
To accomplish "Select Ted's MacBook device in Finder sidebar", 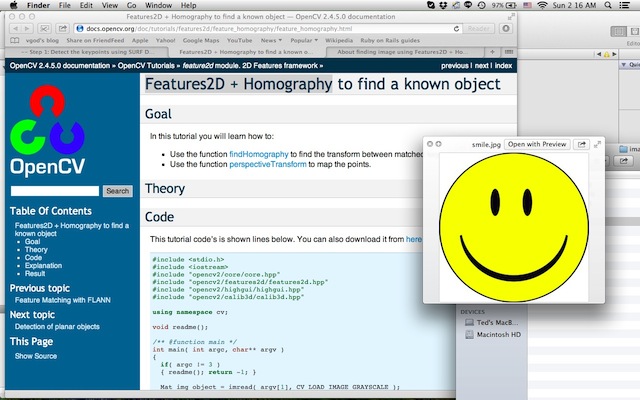I will (493, 322).
